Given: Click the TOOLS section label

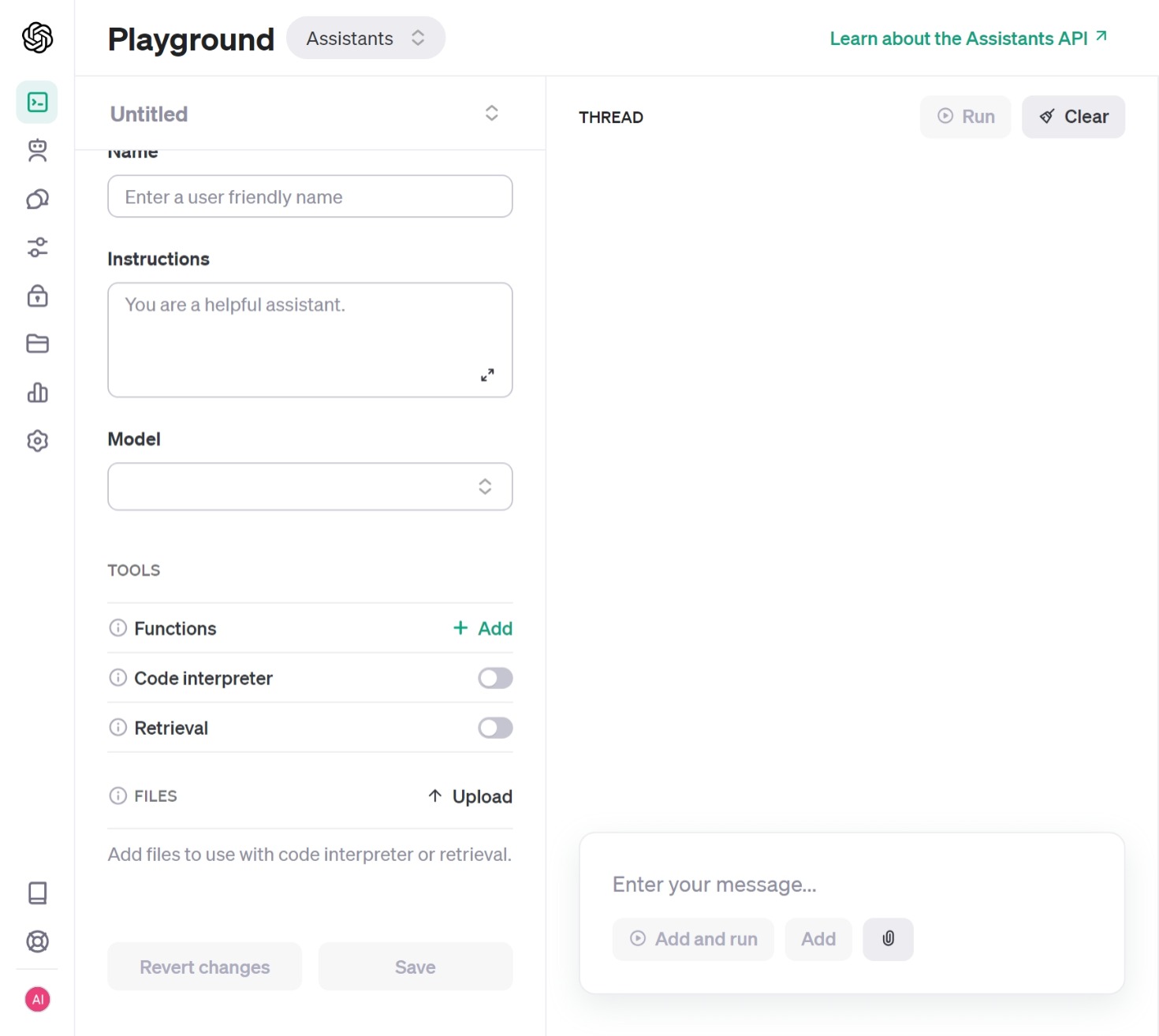Looking at the screenshot, I should 134,570.
